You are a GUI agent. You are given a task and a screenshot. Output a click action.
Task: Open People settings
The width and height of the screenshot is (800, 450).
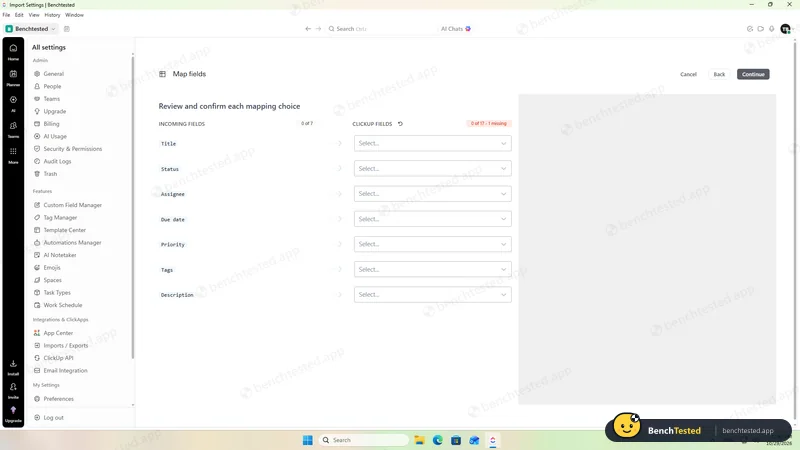pyautogui.click(x=52, y=86)
